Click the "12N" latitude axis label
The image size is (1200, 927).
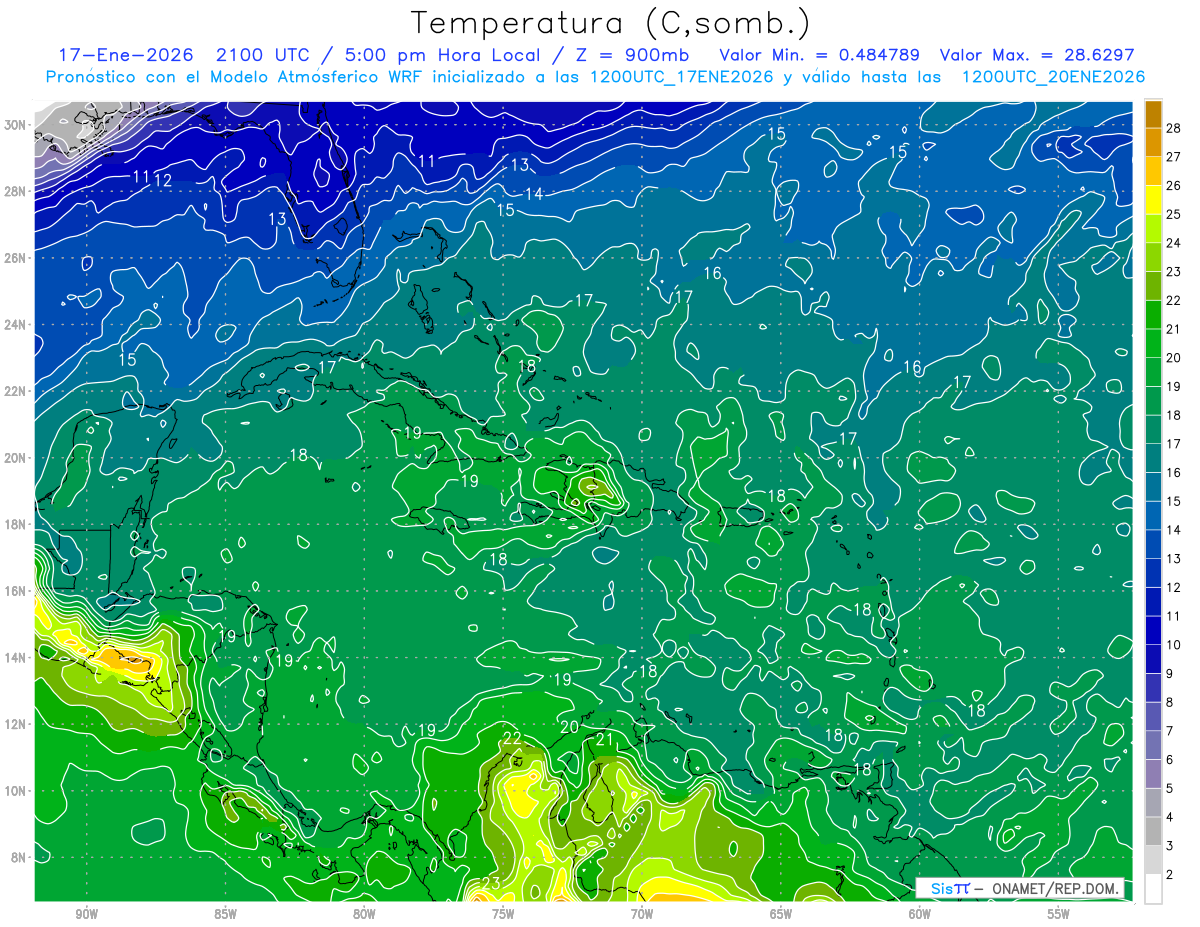point(17,724)
